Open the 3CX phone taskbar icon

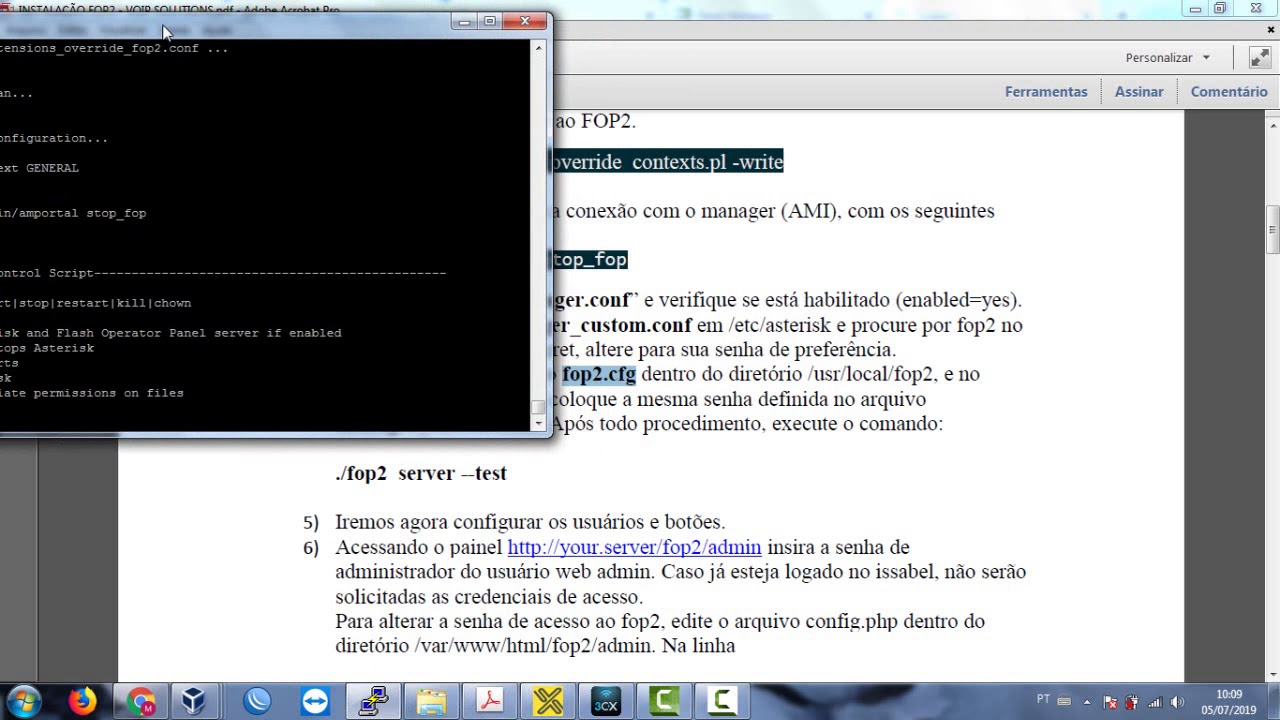(x=606, y=701)
